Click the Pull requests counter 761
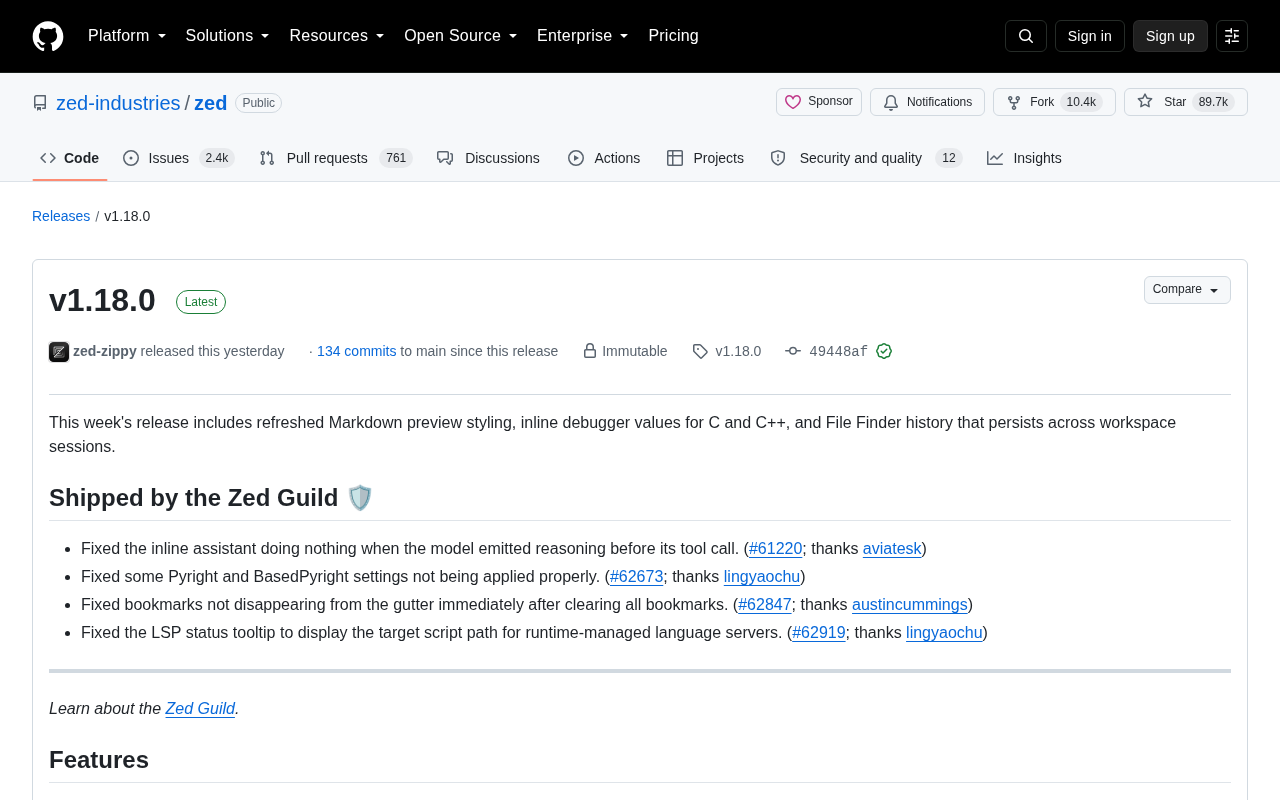1280x800 pixels. [396, 158]
